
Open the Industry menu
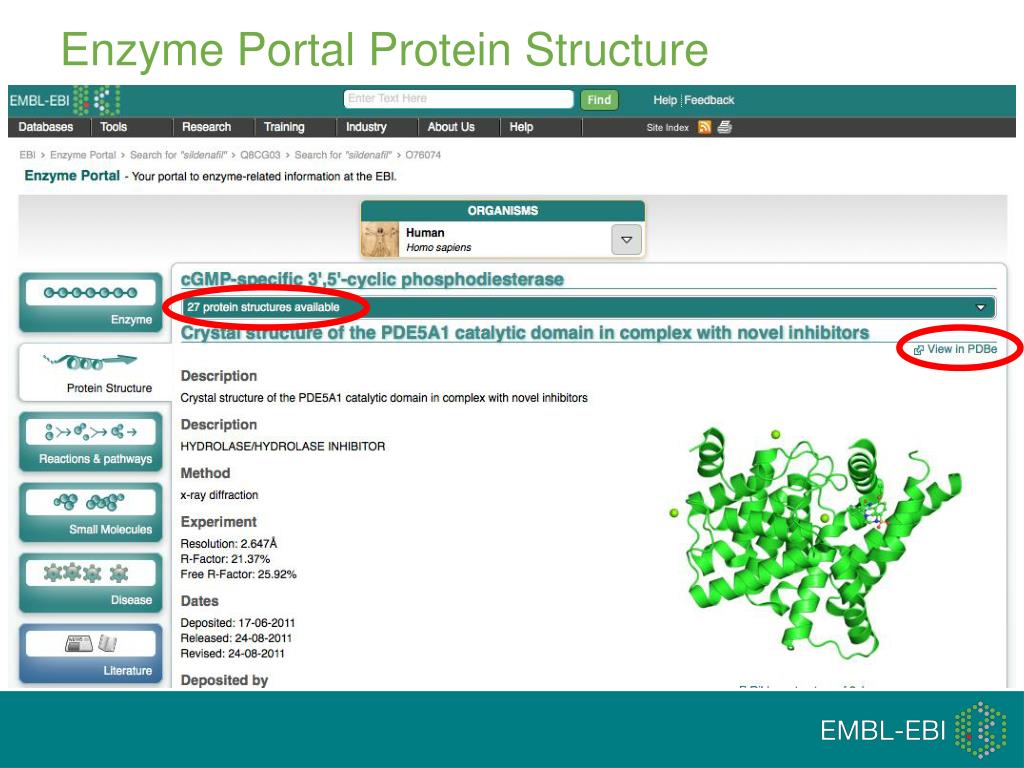point(366,127)
